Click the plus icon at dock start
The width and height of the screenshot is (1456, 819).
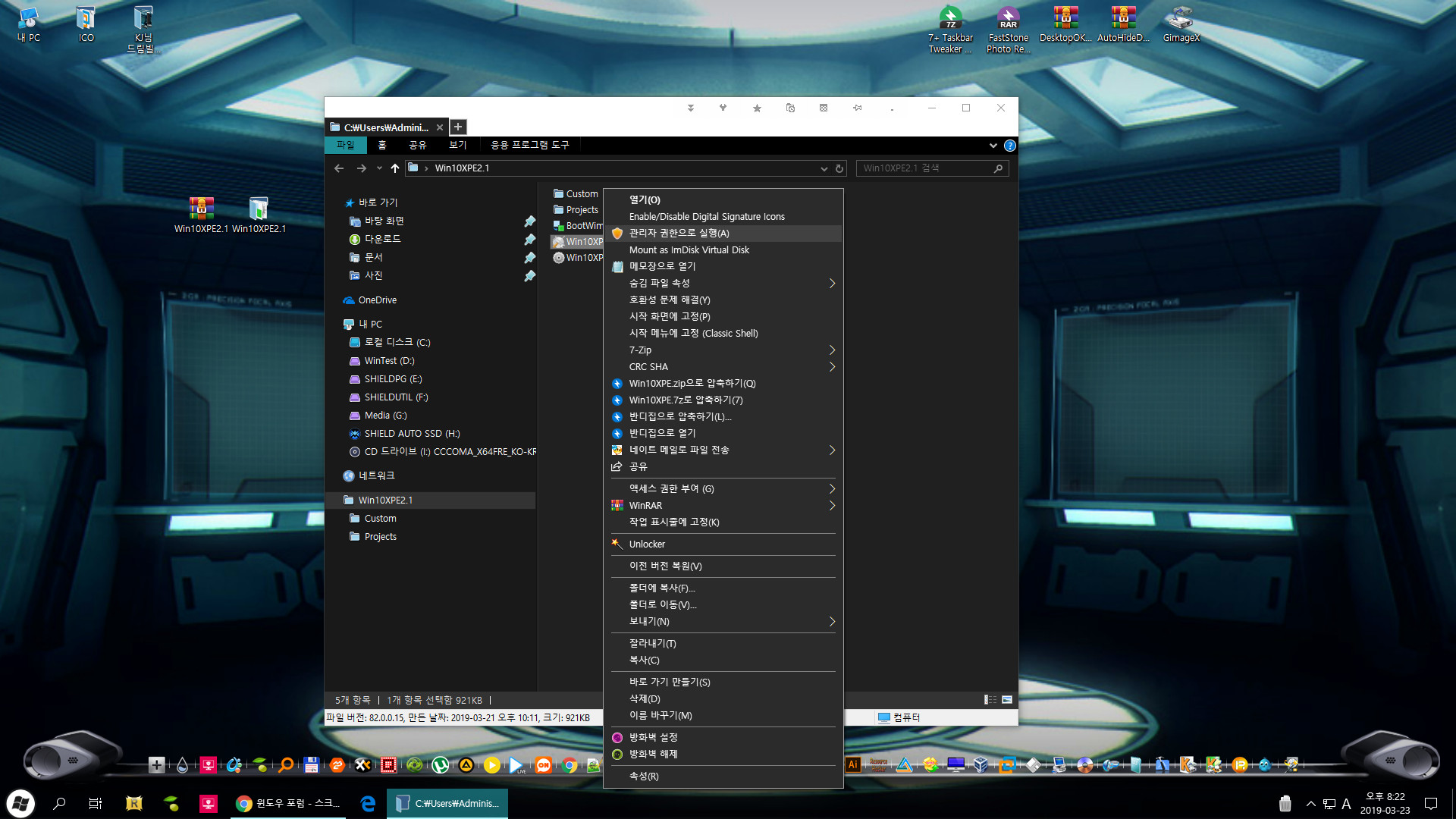tap(156, 765)
